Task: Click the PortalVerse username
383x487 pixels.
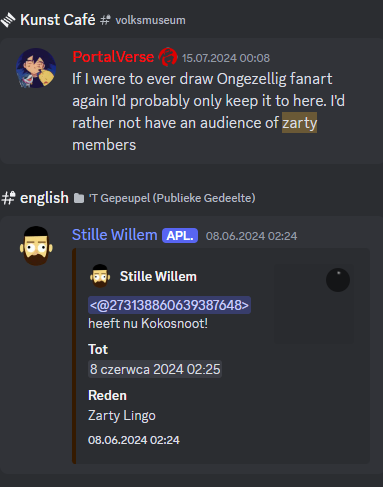Action: pos(113,57)
